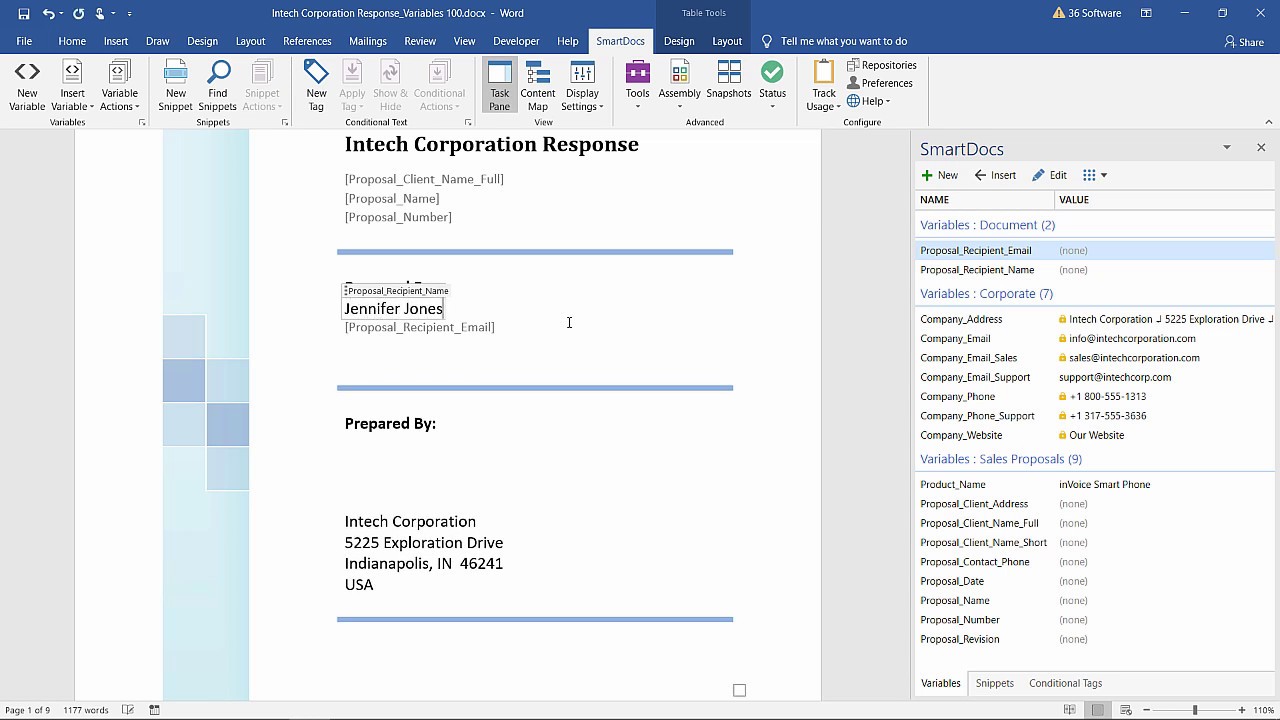Open the Tools toolbox menu

637,86
